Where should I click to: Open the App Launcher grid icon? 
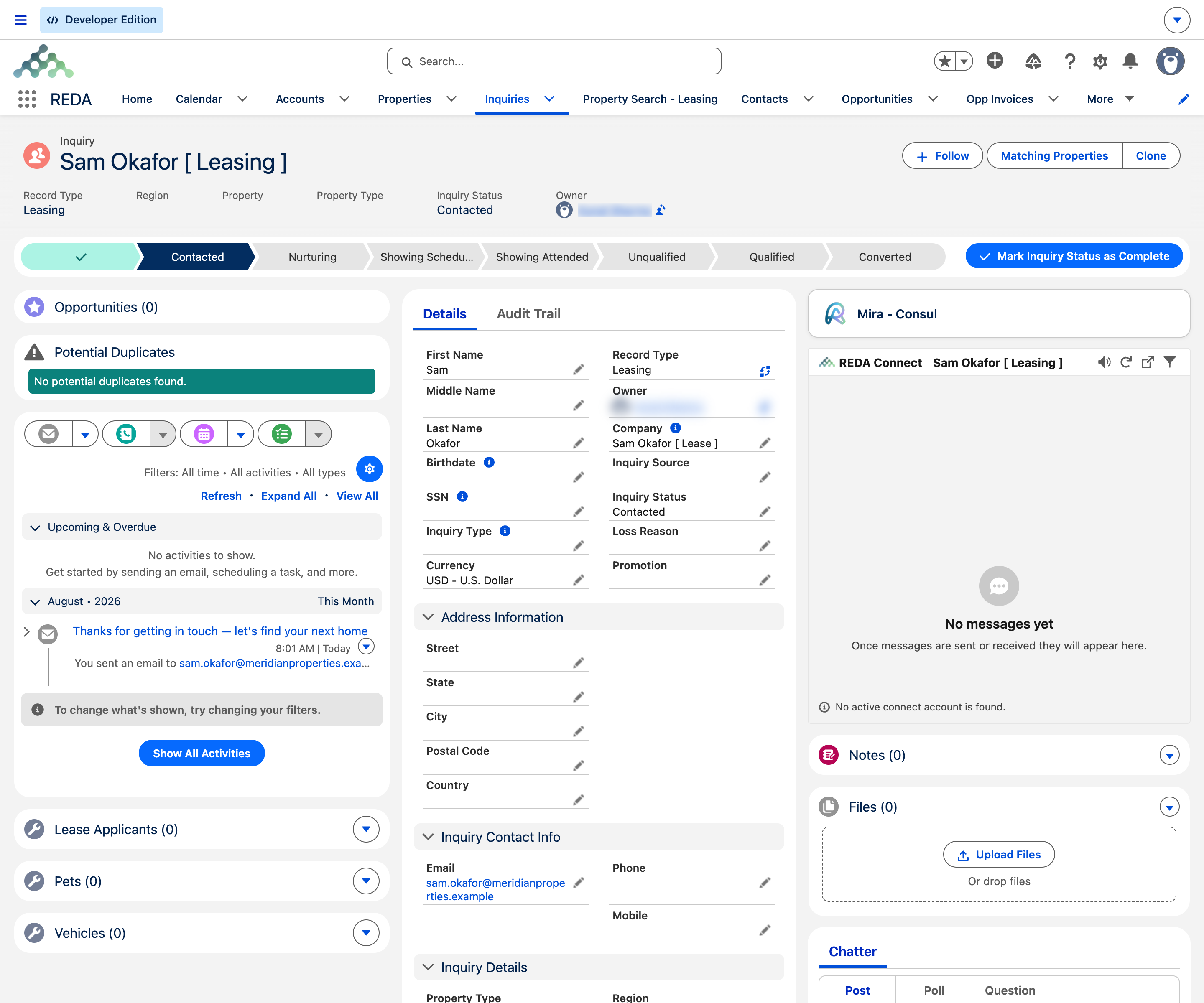coord(27,99)
